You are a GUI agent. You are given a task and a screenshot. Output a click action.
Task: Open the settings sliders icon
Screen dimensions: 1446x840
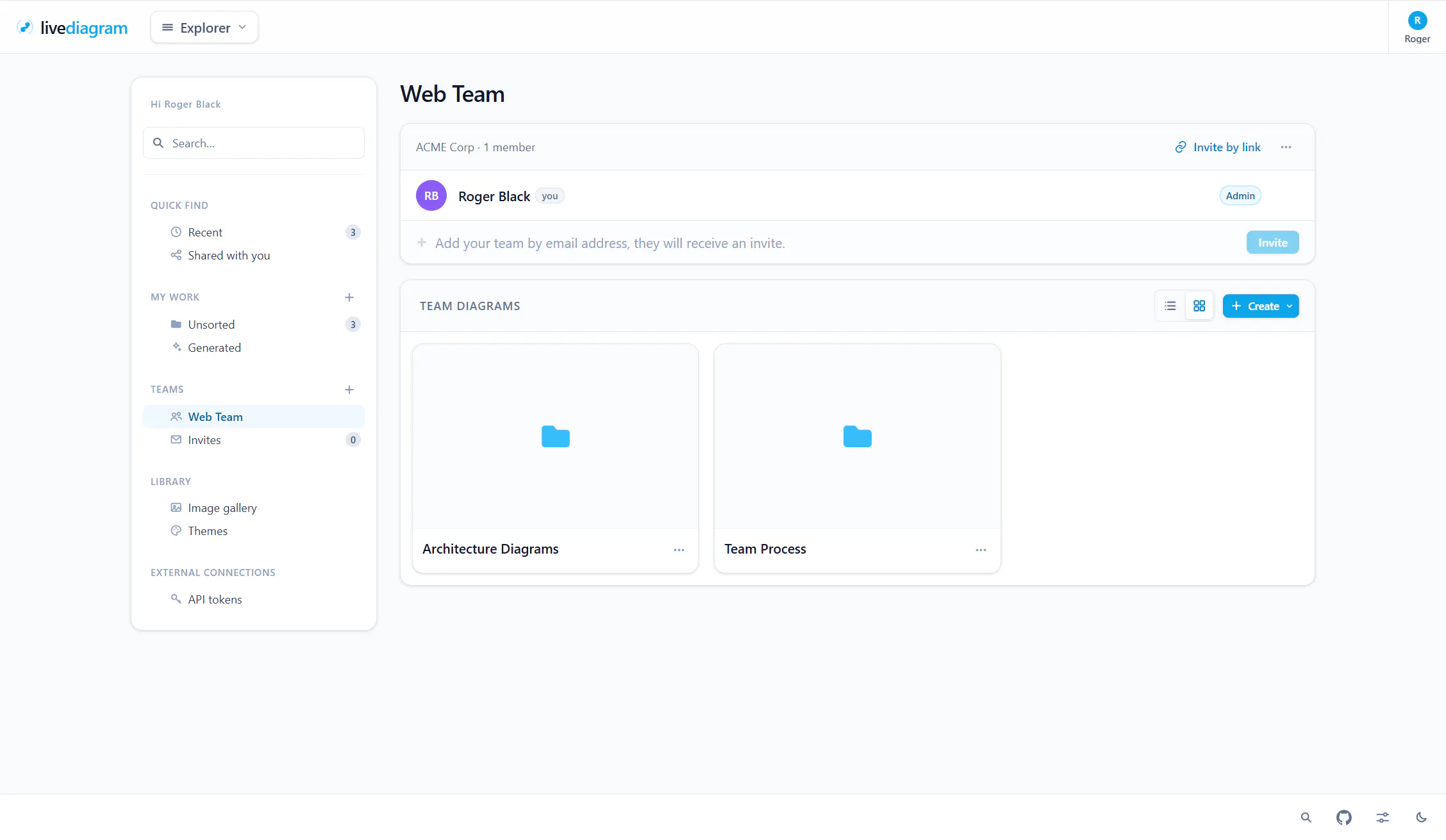(x=1383, y=818)
